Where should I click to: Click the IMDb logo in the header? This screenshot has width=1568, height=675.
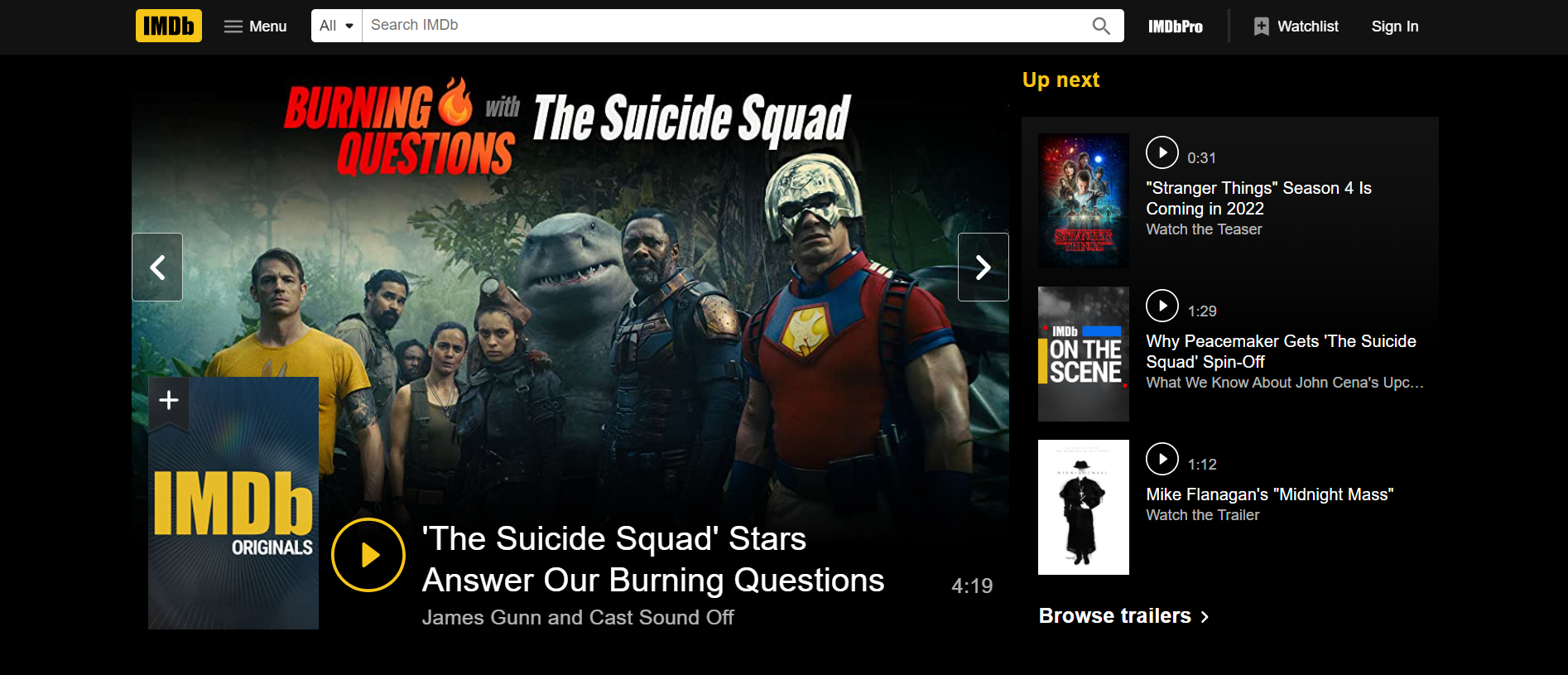169,26
